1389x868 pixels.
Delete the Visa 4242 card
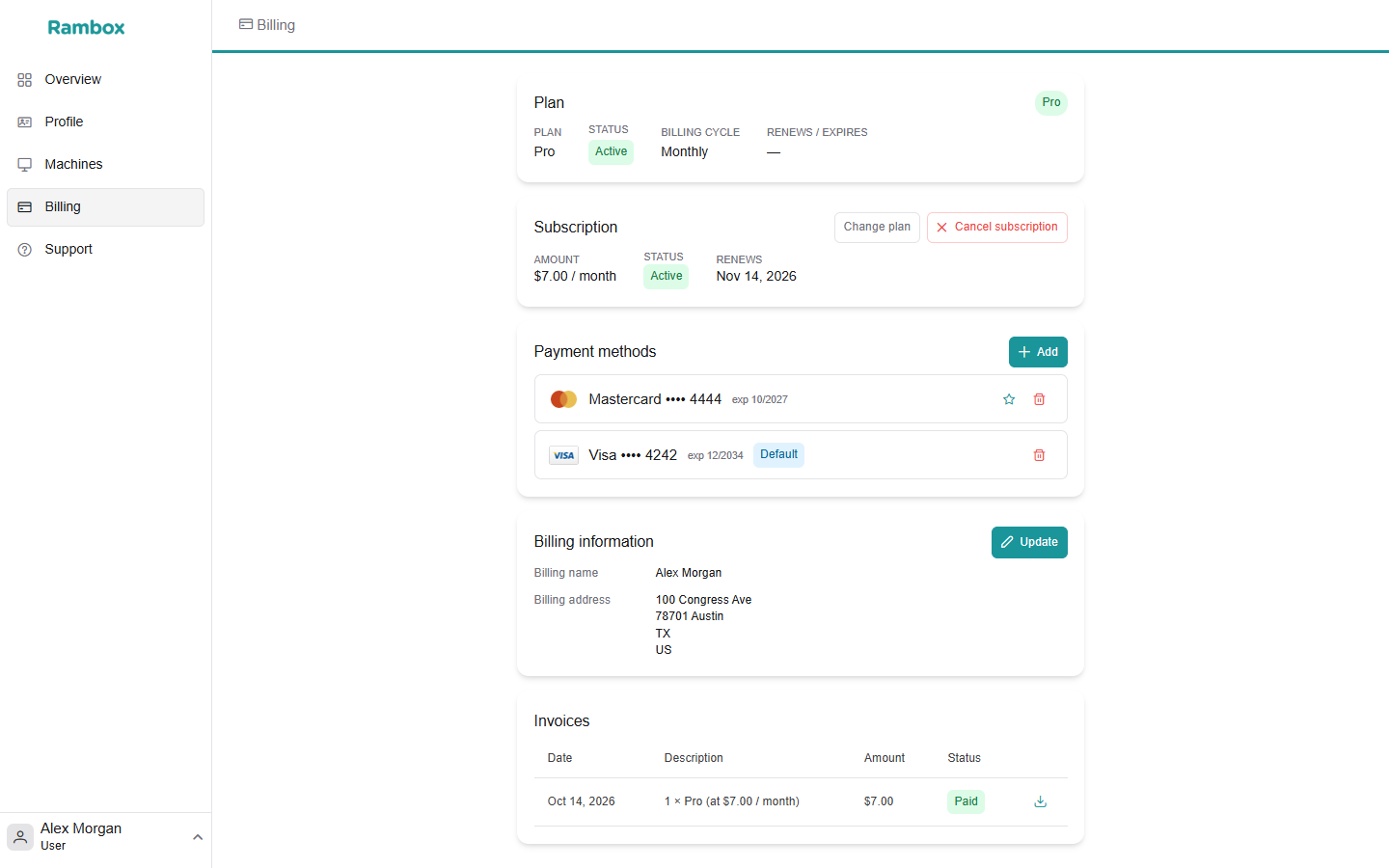tap(1039, 455)
